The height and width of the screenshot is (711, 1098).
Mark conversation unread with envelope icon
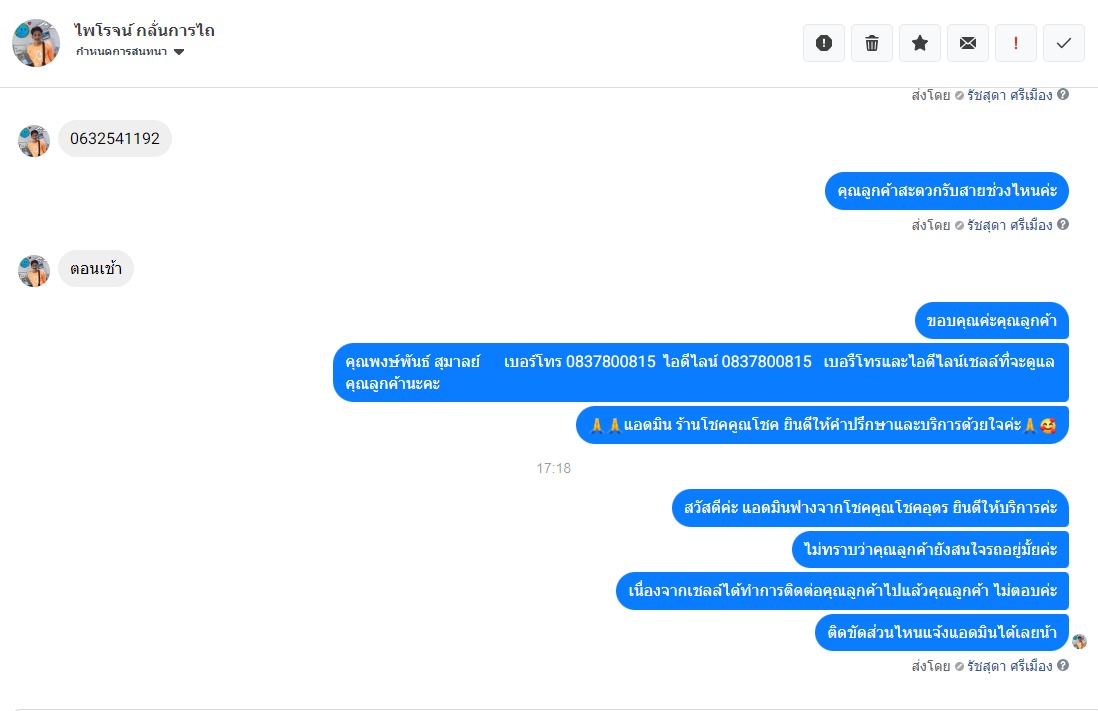(968, 43)
